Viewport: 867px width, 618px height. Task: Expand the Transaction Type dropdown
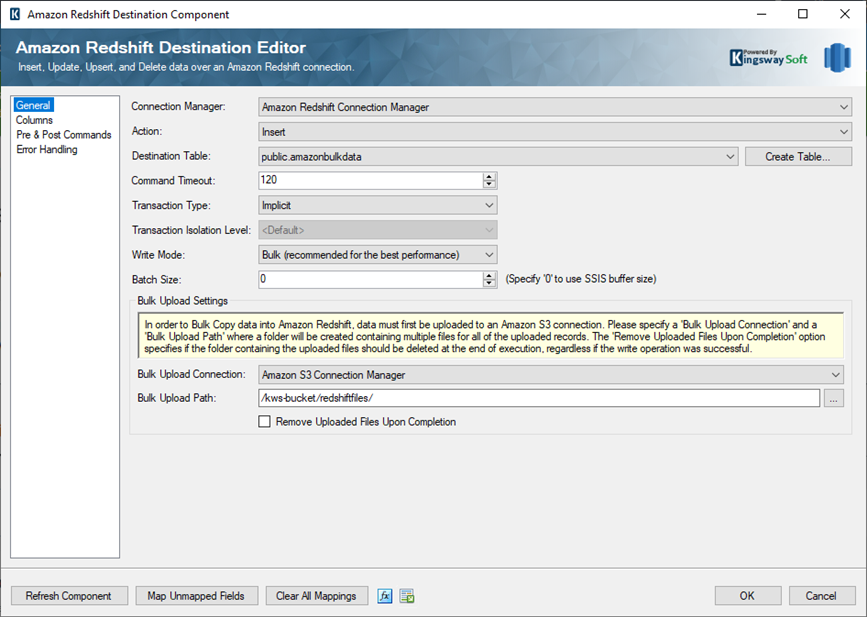click(378, 206)
